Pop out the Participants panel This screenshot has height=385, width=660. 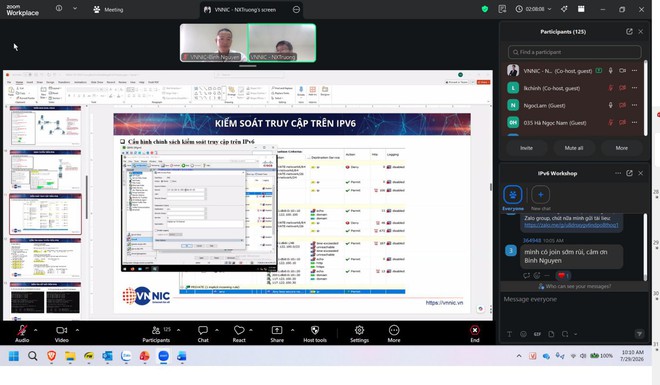click(x=629, y=32)
